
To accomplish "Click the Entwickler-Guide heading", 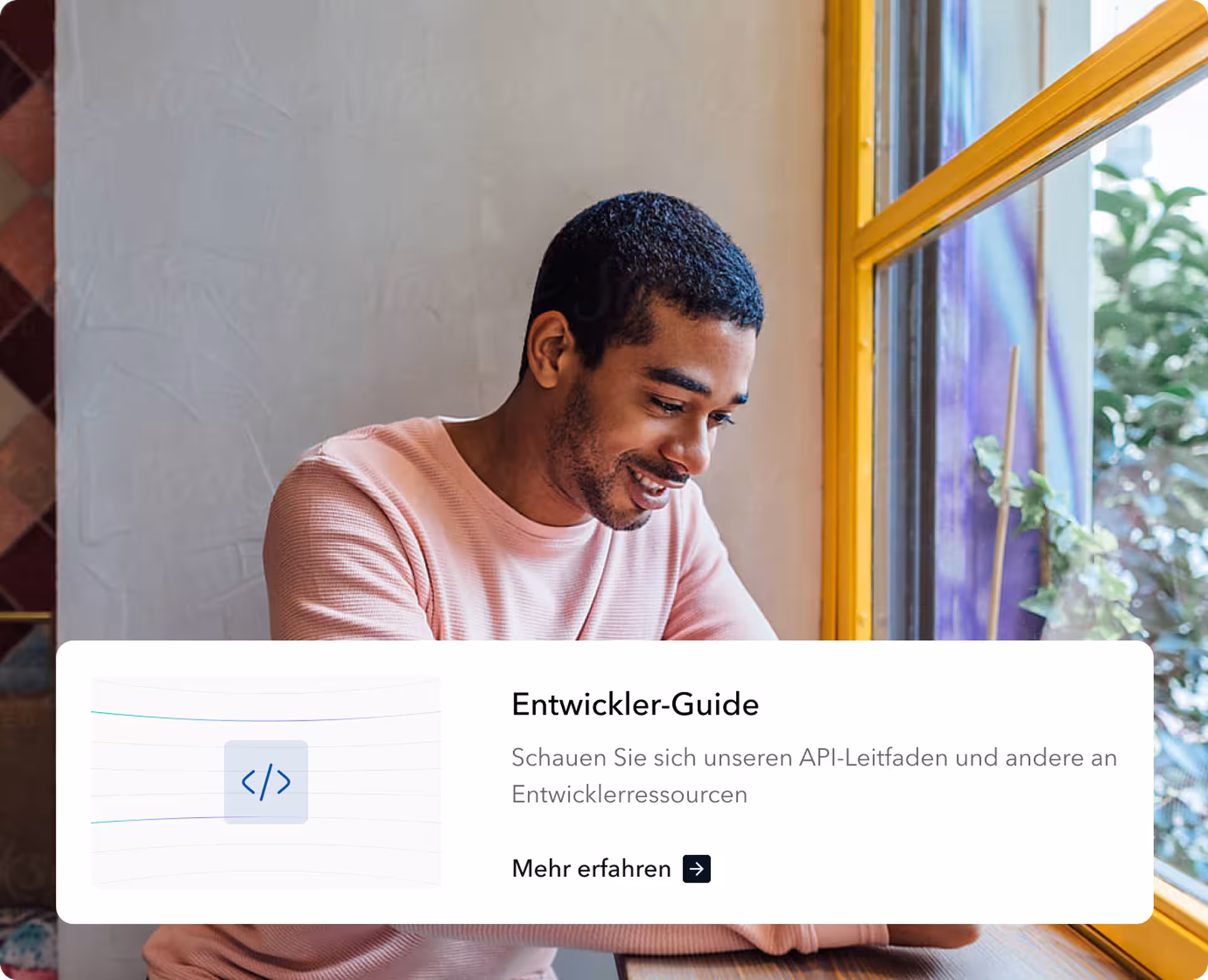I will click(x=635, y=704).
